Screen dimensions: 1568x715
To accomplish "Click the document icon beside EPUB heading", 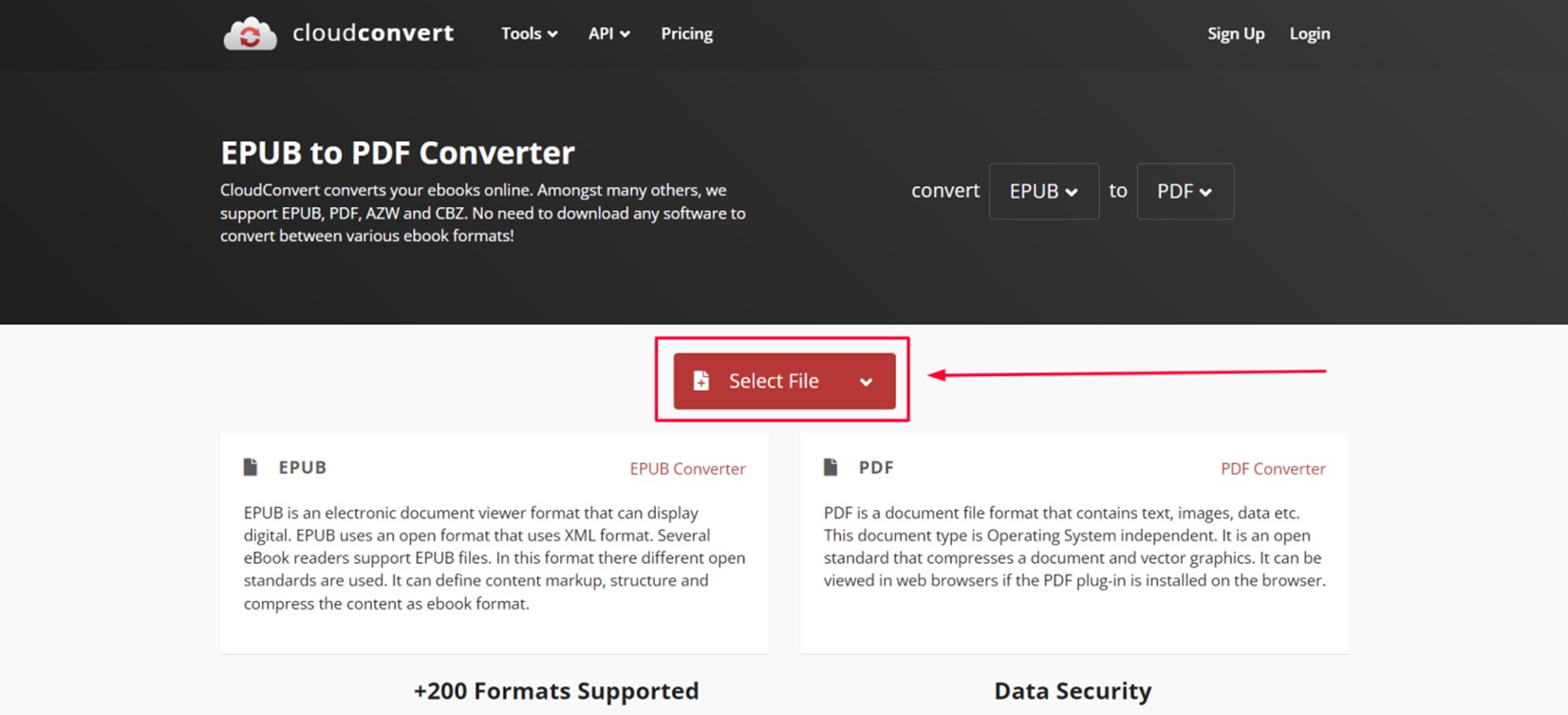I will [x=251, y=467].
